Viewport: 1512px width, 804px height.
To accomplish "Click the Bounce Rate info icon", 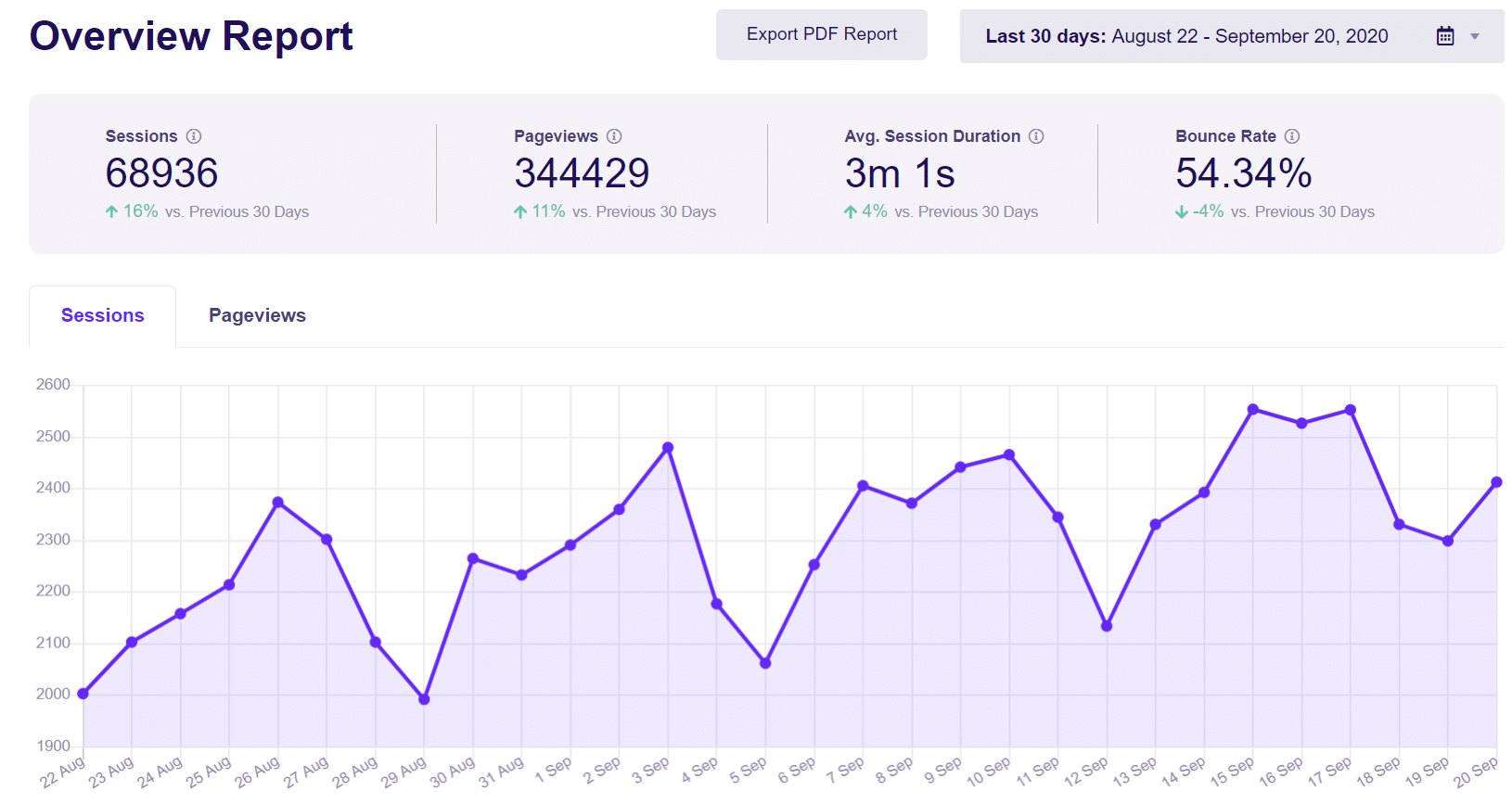I will [x=1292, y=136].
